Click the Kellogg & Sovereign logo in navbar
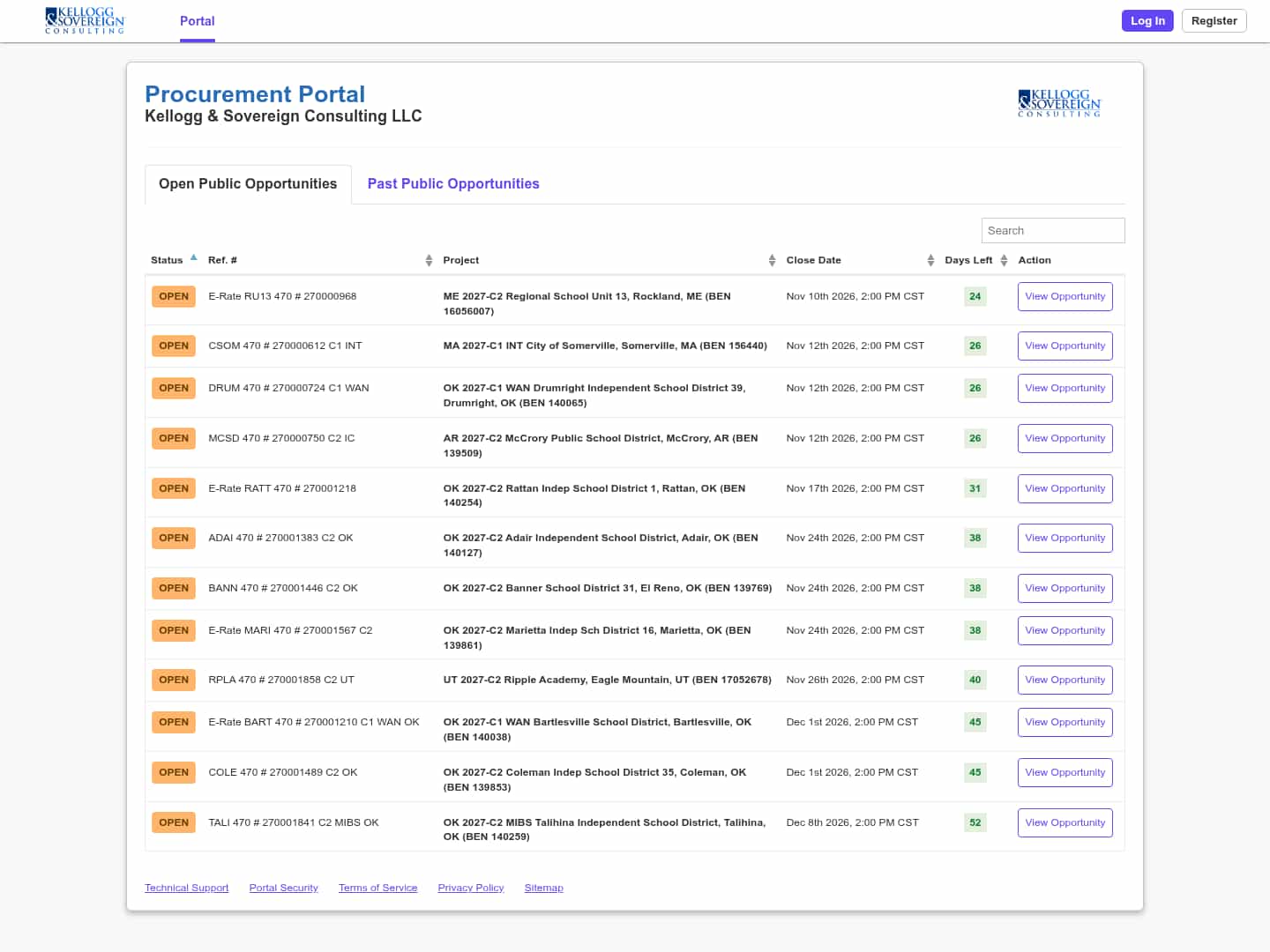 pyautogui.click(x=86, y=20)
